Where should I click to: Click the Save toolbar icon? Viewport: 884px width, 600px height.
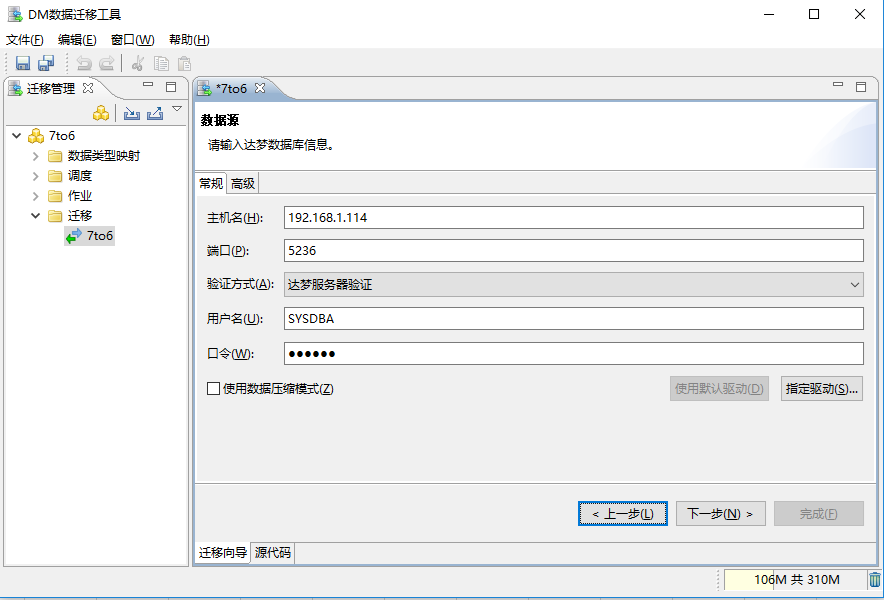pyautogui.click(x=23, y=63)
